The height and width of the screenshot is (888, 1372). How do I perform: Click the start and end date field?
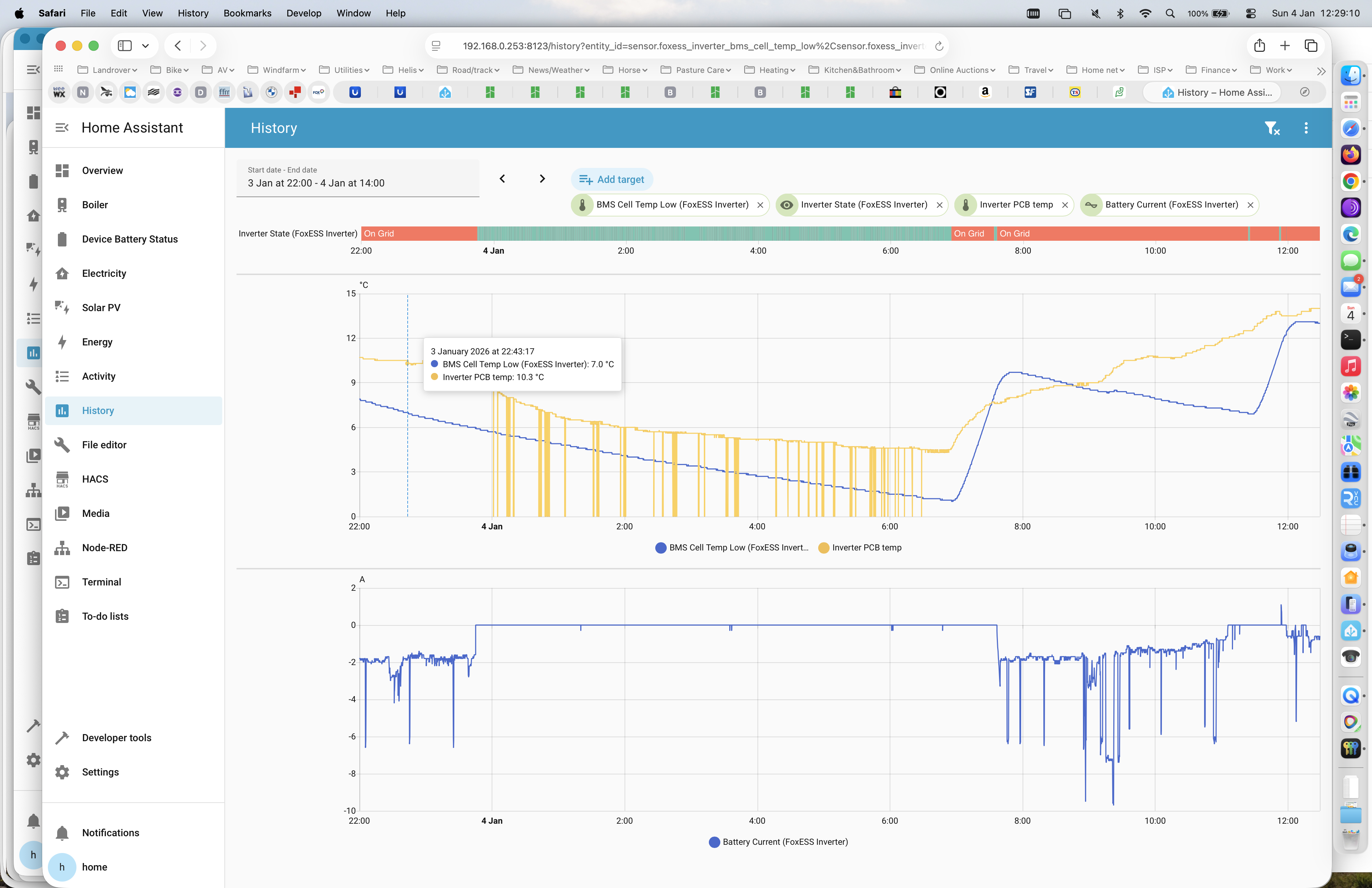(x=357, y=178)
